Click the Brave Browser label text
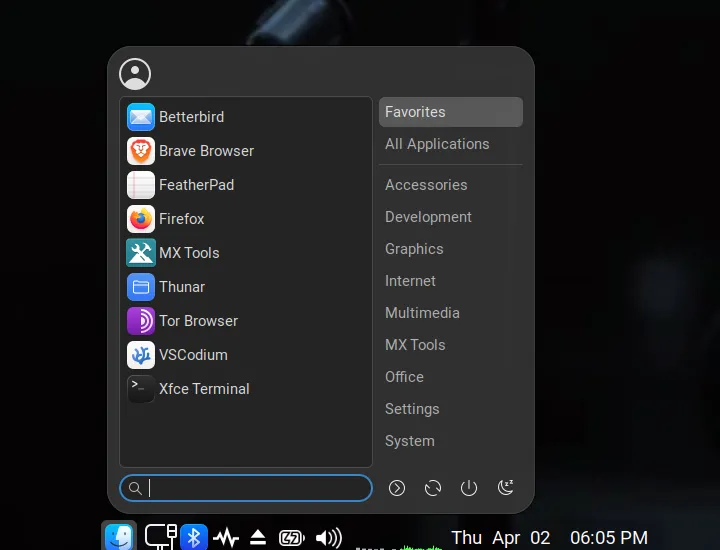 206,151
